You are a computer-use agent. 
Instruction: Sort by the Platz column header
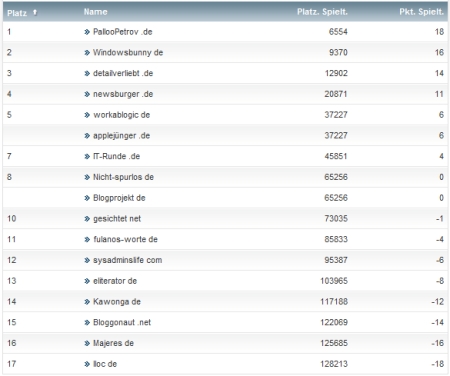[x=17, y=13]
